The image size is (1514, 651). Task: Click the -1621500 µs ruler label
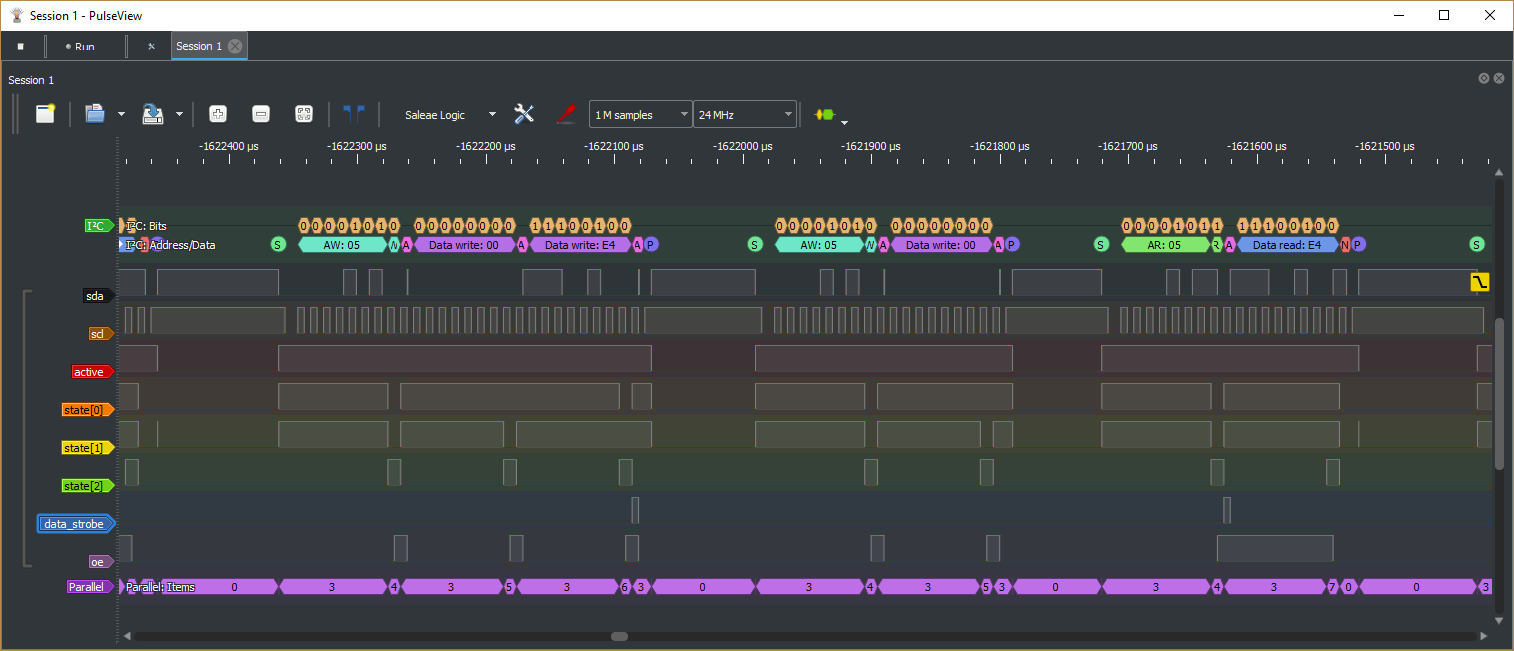tap(1386, 146)
